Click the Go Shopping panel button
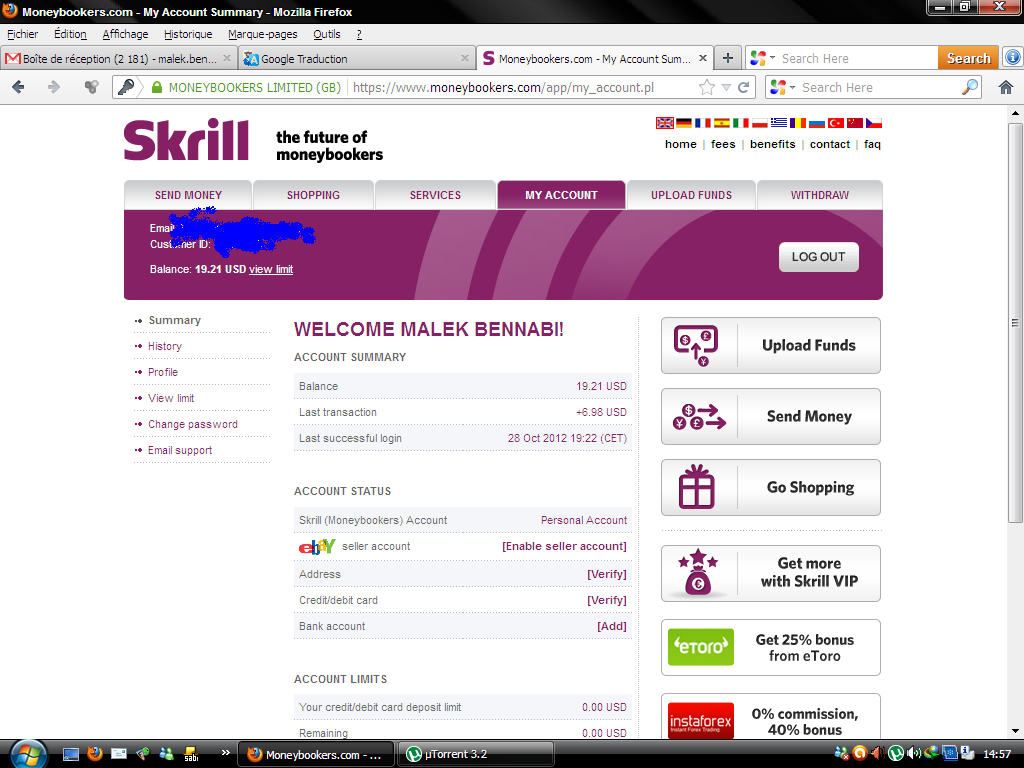This screenshot has width=1024, height=768. (771, 487)
